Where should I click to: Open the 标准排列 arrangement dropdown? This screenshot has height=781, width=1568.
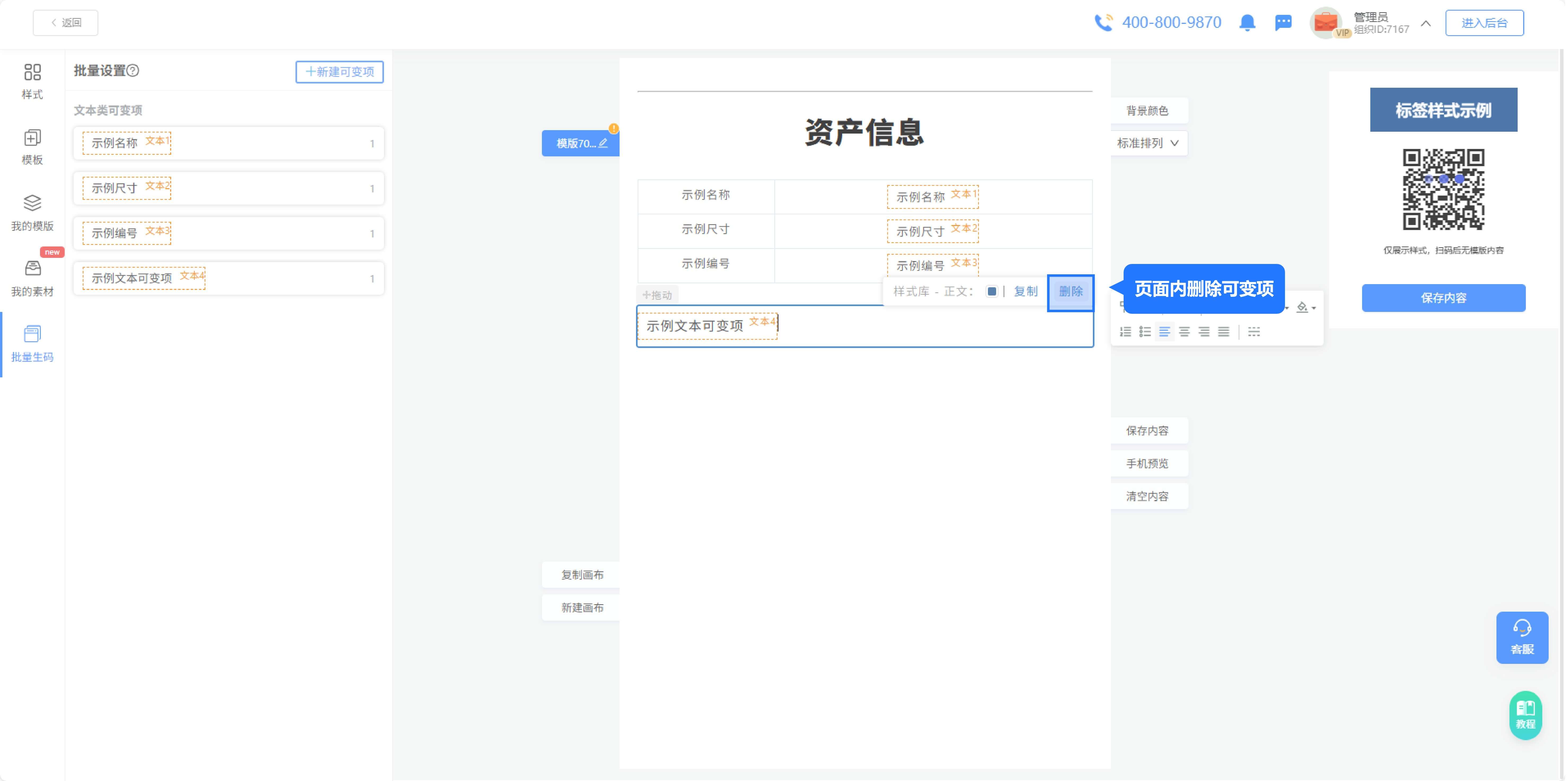(x=1147, y=142)
